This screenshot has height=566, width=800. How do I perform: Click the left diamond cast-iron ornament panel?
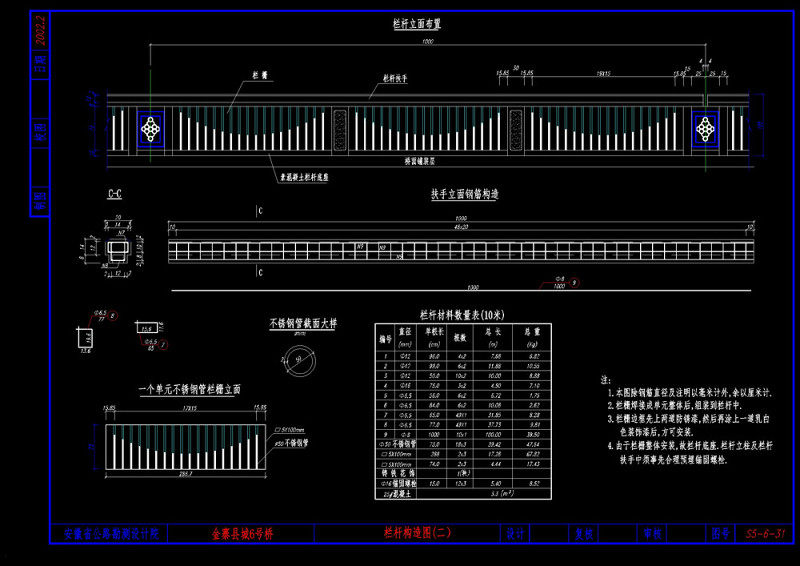[x=151, y=129]
